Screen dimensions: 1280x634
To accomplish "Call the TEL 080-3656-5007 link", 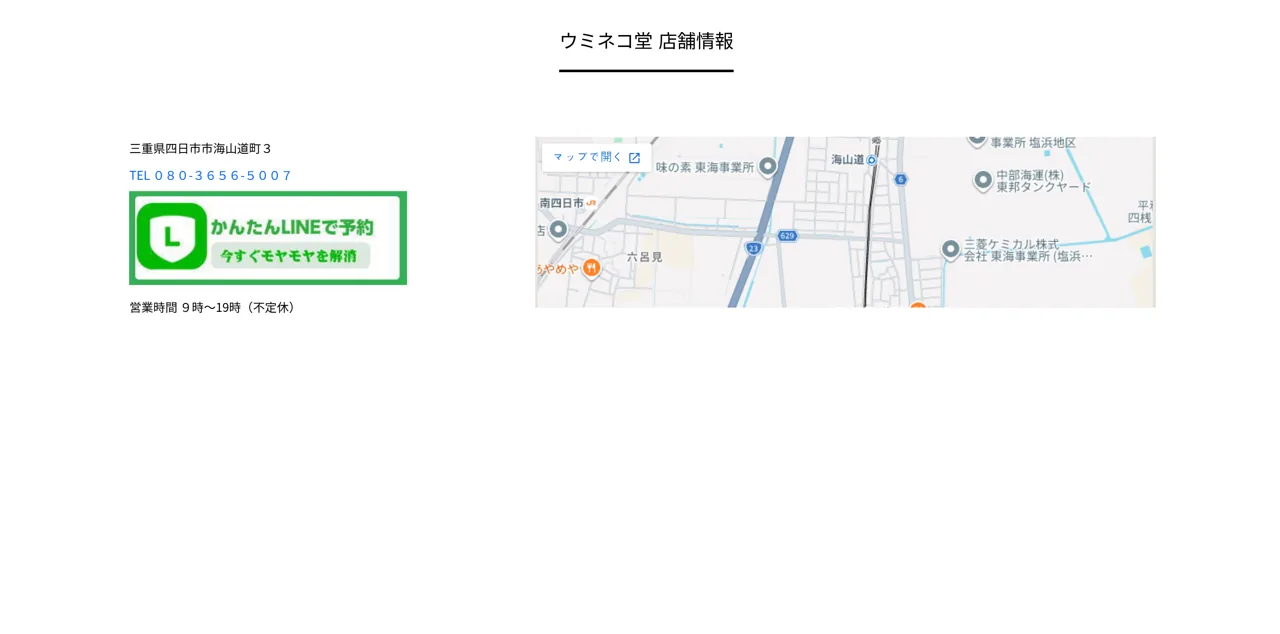I will (210, 176).
